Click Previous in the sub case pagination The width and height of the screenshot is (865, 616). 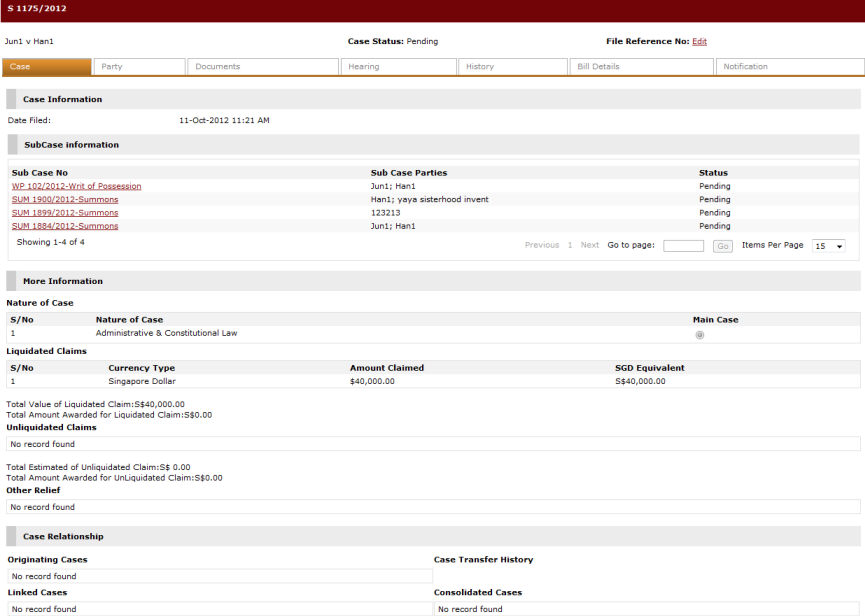[x=542, y=245]
